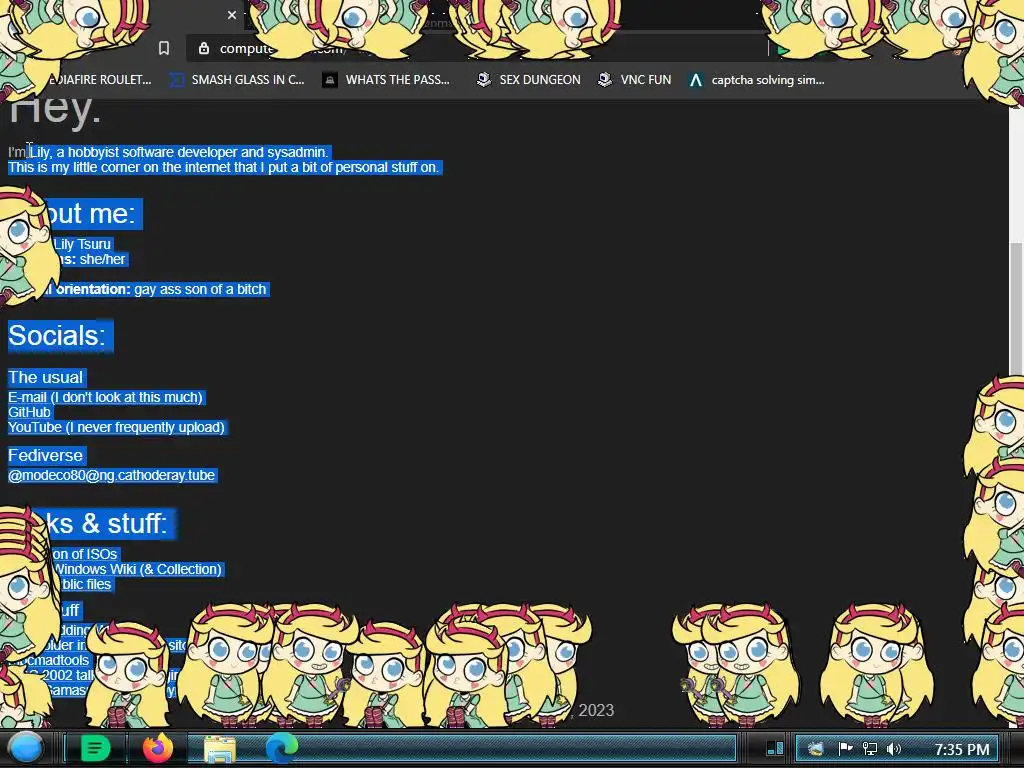Open the captcha solving sim... bookmark label
The image size is (1024, 768).
point(768,80)
